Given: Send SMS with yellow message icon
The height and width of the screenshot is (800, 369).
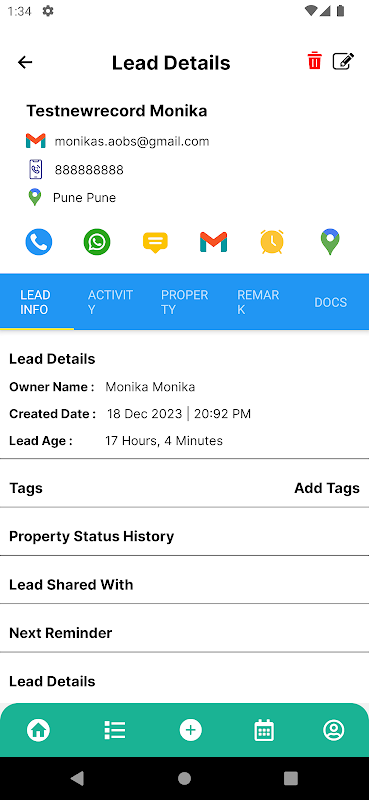Looking at the screenshot, I should pyautogui.click(x=155, y=242).
